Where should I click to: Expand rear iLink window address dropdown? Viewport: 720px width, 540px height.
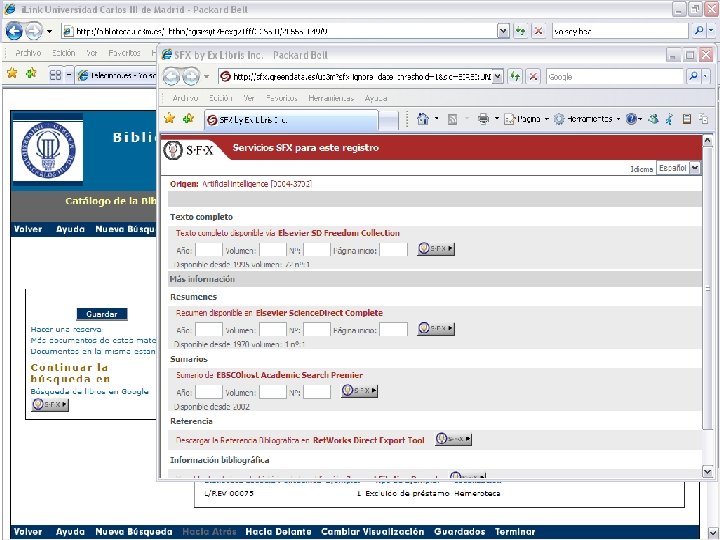[x=503, y=31]
